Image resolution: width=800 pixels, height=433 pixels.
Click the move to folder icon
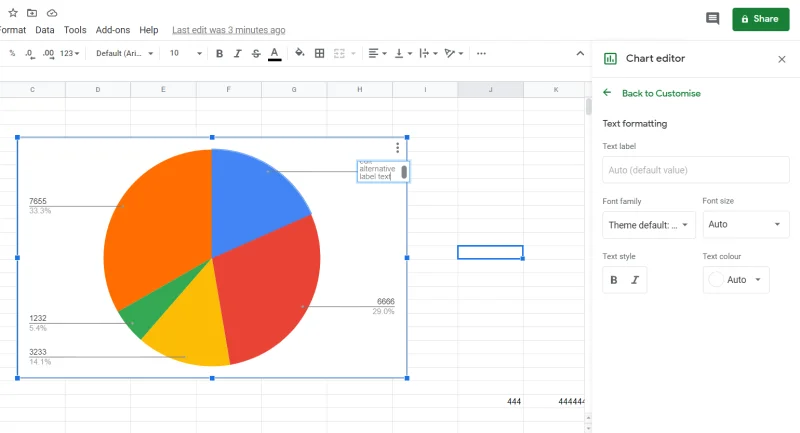click(32, 13)
